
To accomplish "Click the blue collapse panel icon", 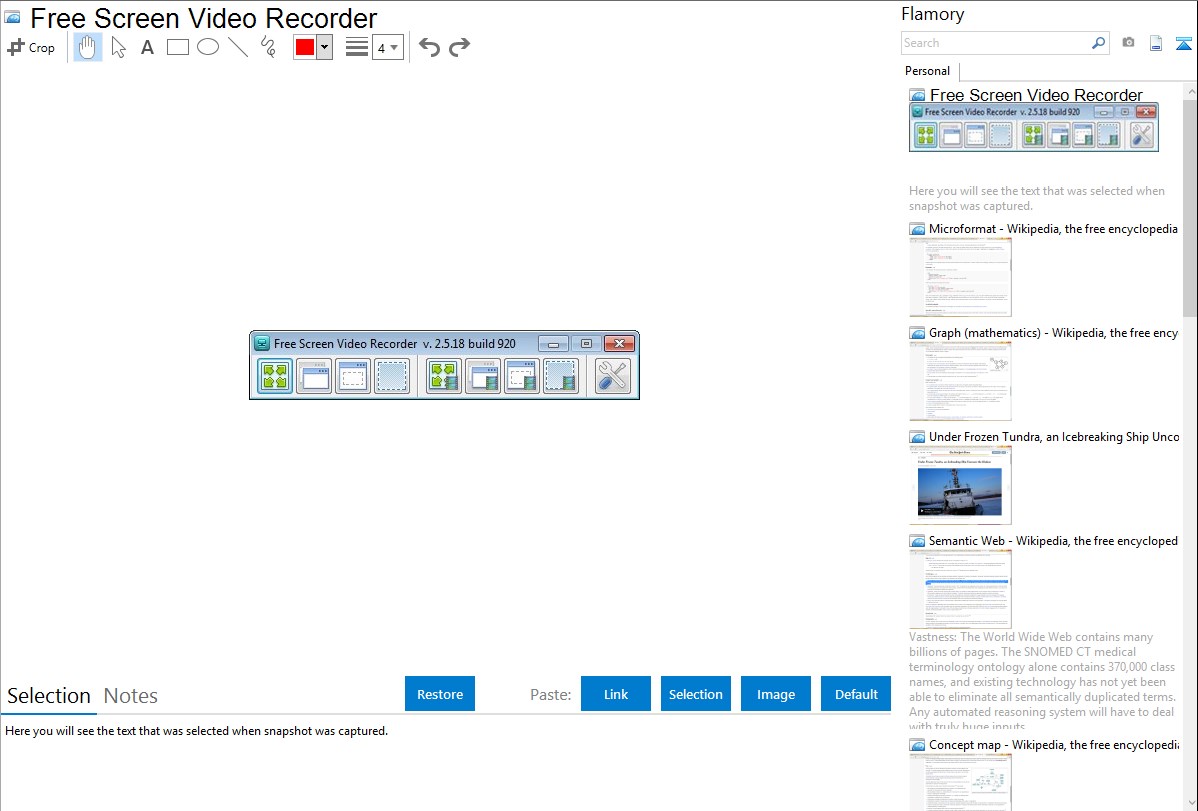I will click(x=1183, y=43).
